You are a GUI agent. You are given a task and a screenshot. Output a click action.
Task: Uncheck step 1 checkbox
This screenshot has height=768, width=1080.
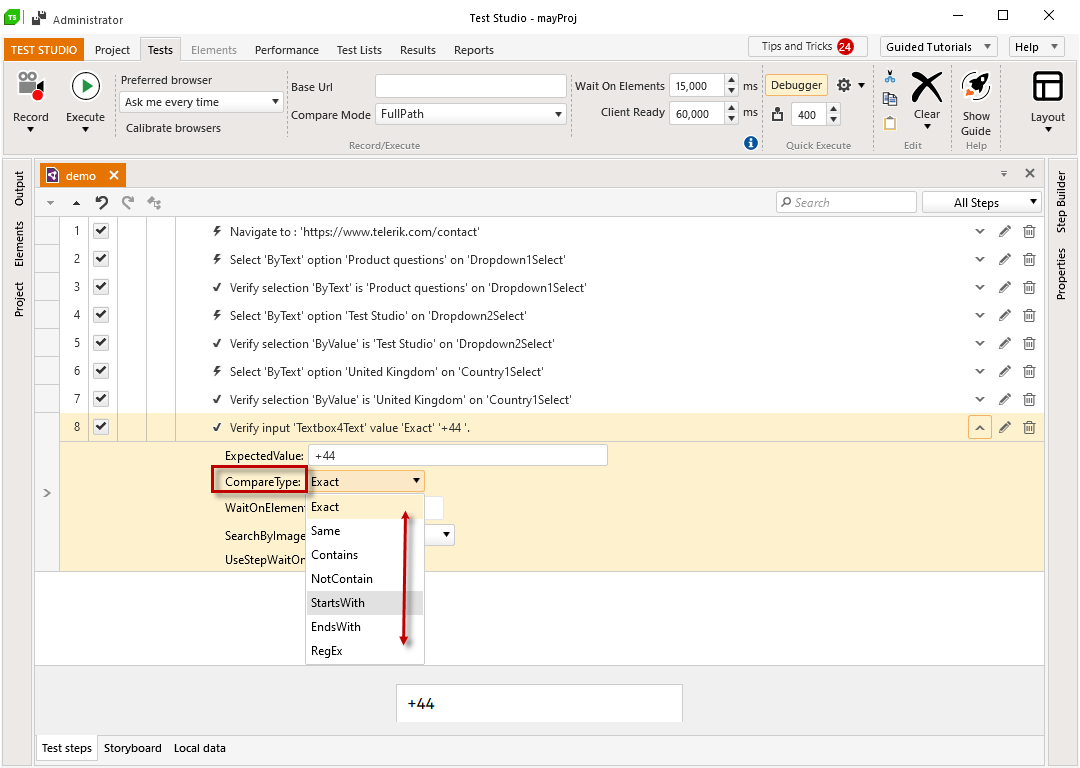101,231
